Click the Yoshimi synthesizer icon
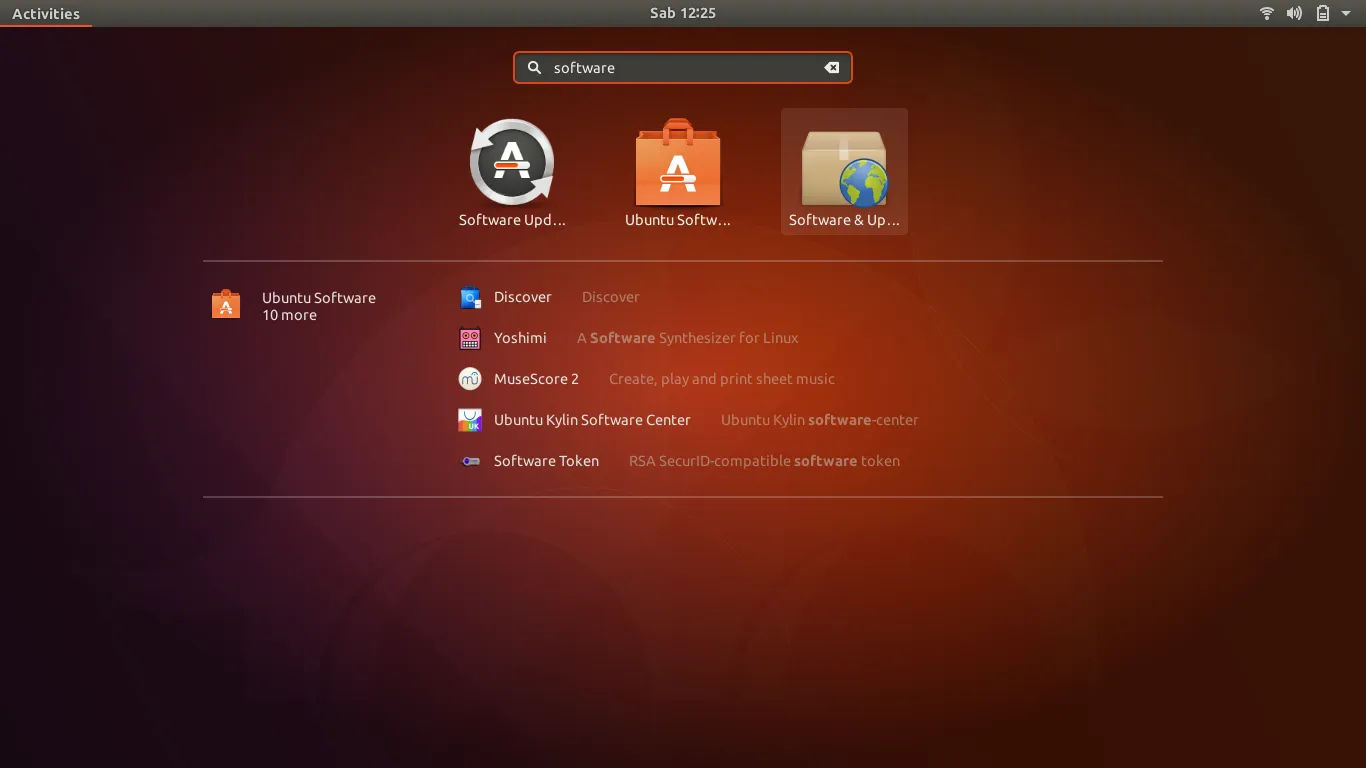The width and height of the screenshot is (1366, 768). tap(470, 338)
